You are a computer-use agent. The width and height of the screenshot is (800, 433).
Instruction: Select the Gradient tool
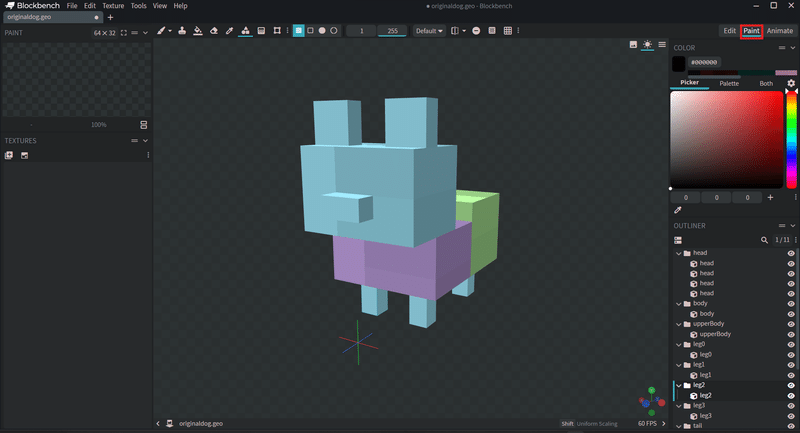261,31
